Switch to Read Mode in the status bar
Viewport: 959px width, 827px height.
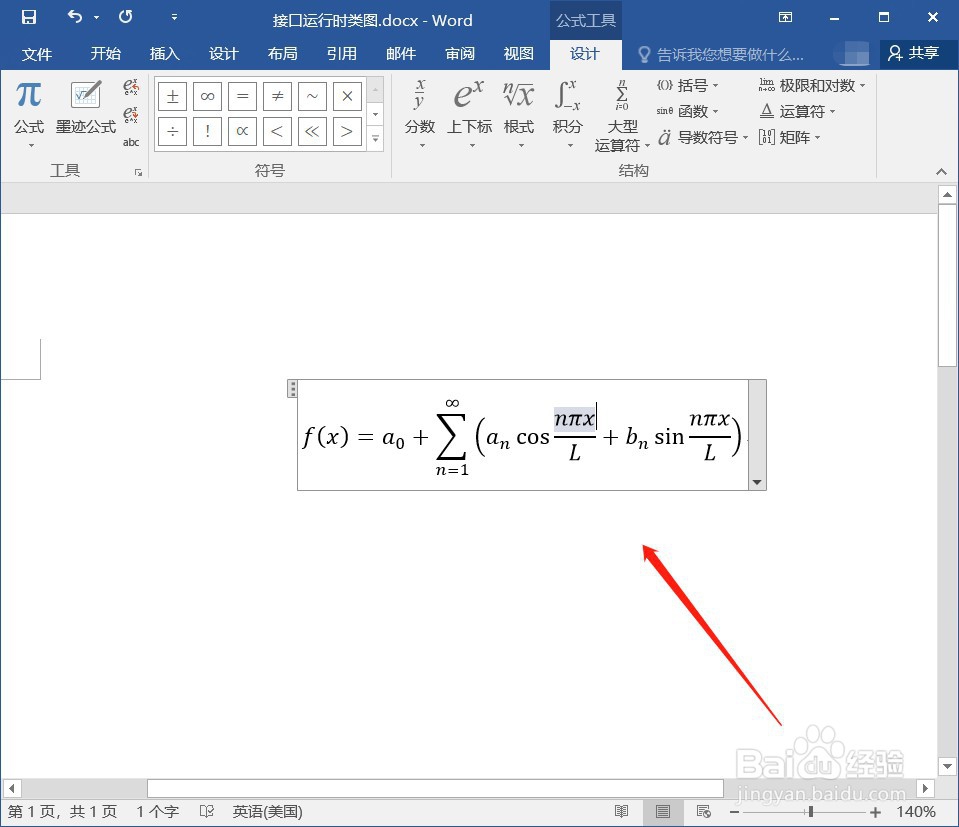click(x=620, y=811)
